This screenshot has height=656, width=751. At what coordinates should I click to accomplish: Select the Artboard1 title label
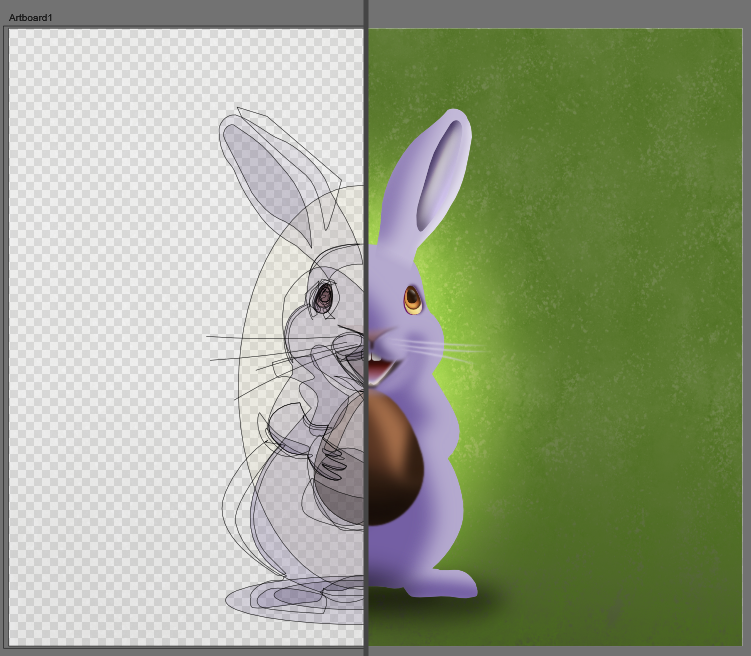(x=31, y=18)
